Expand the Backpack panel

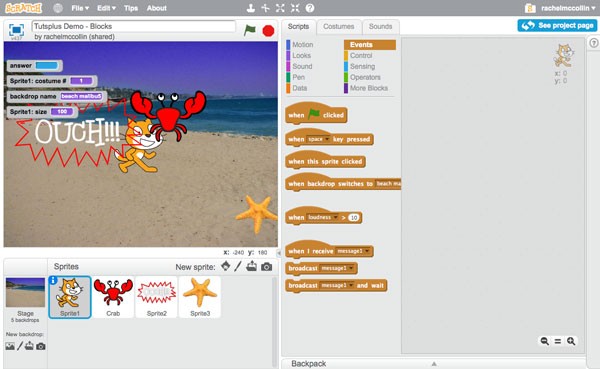coord(433,363)
